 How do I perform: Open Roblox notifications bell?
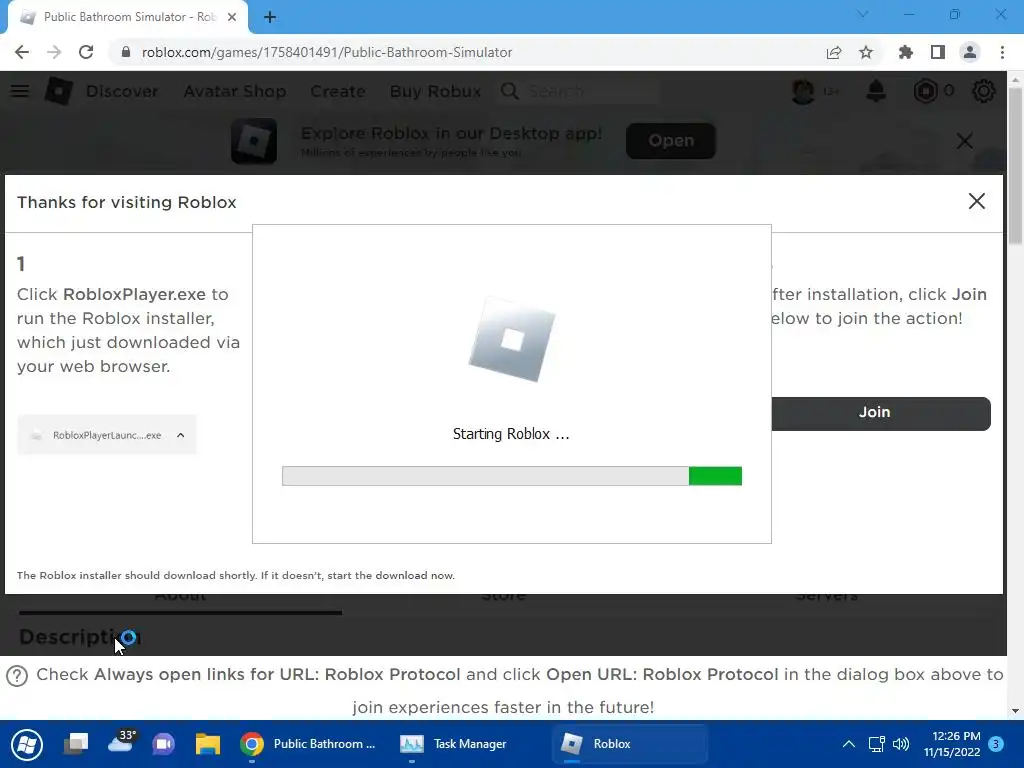(x=876, y=91)
